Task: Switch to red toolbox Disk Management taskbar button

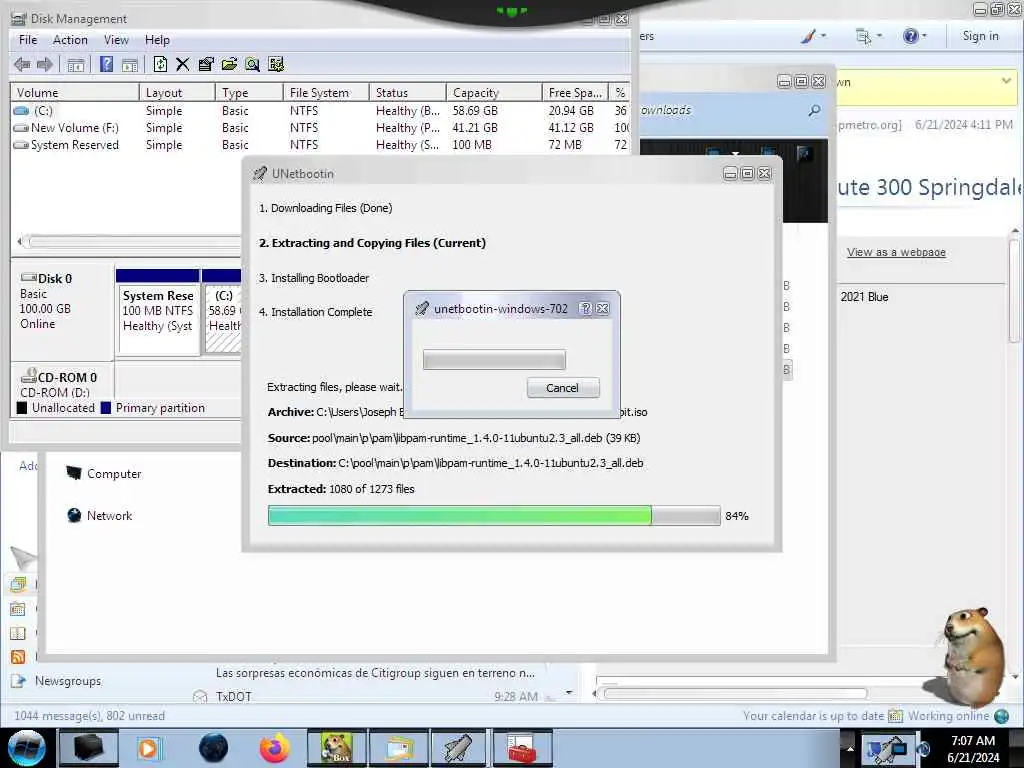Action: coord(522,748)
